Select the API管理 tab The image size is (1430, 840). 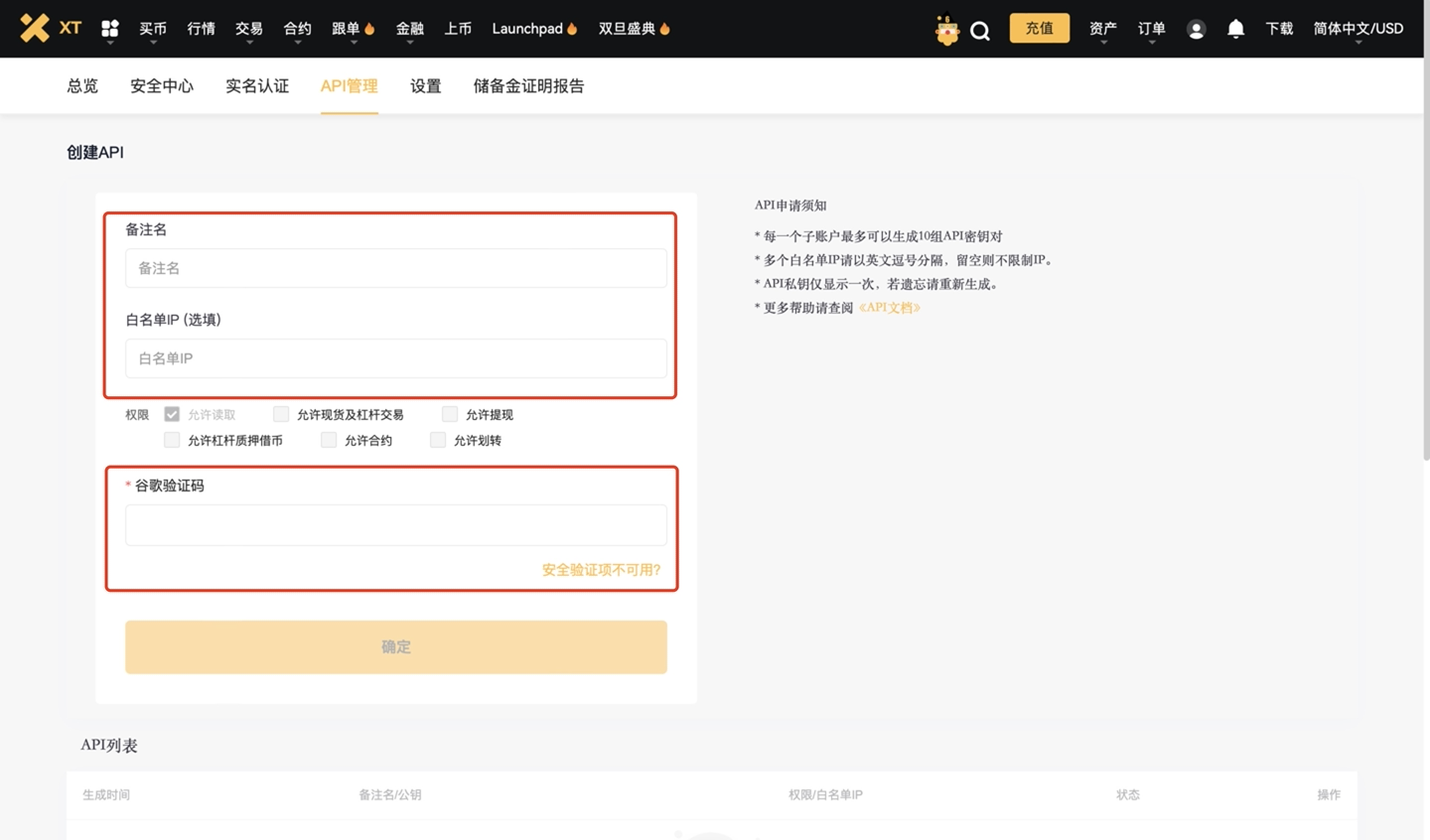(x=349, y=85)
